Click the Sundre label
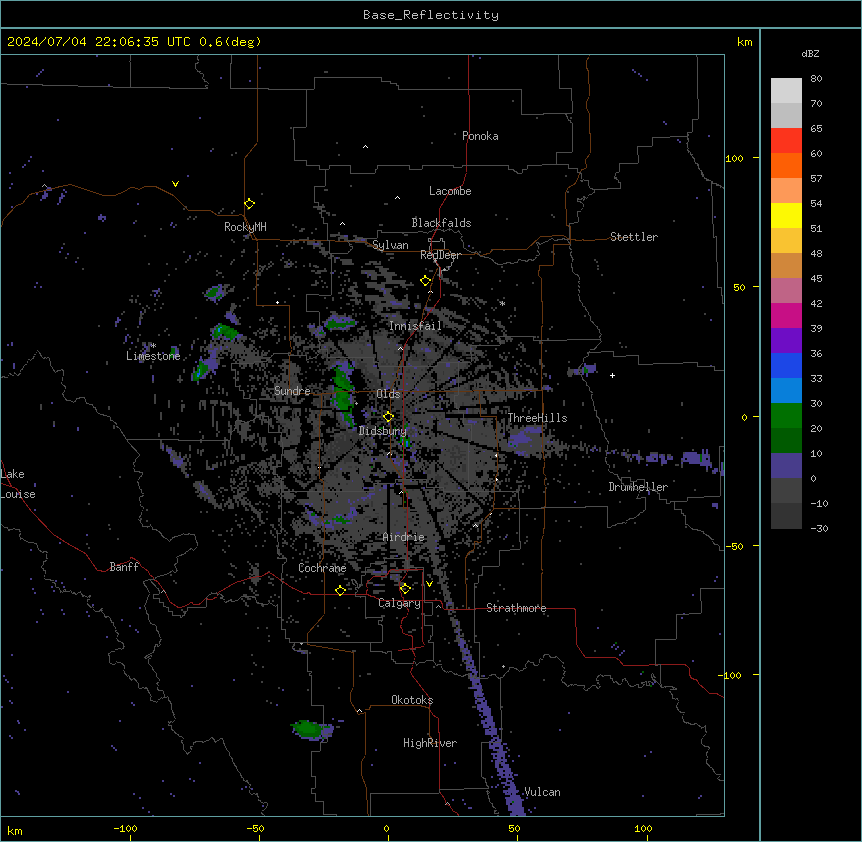 292,391
